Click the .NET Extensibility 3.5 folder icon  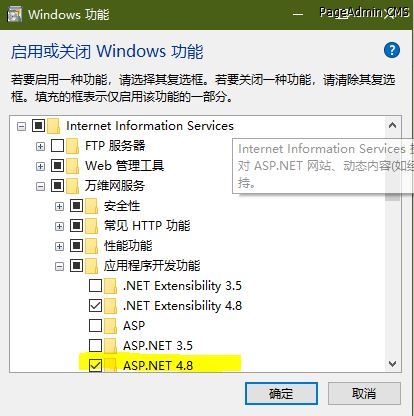[x=110, y=286]
